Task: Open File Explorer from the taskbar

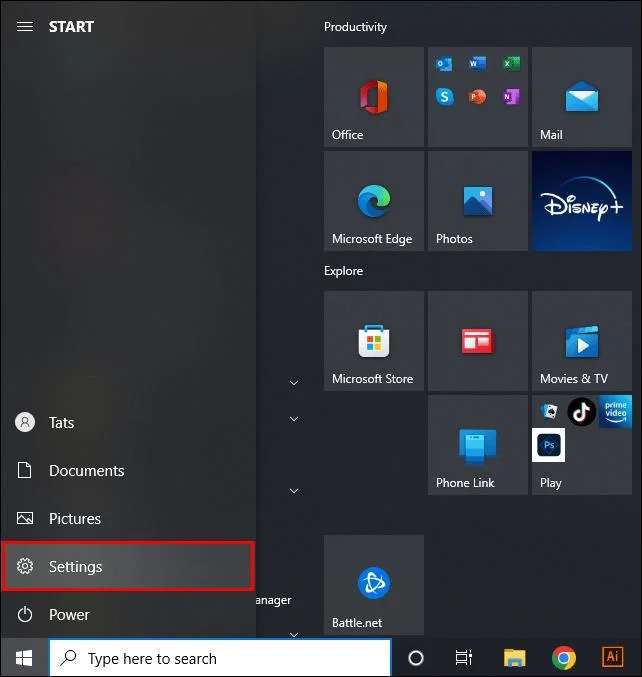Action: click(514, 658)
